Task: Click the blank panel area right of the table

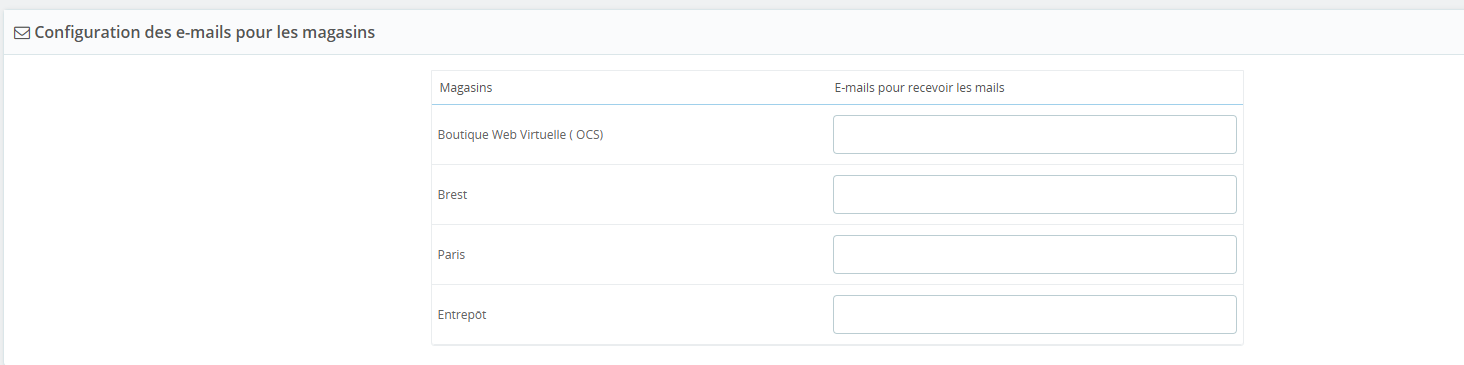Action: point(1350,210)
